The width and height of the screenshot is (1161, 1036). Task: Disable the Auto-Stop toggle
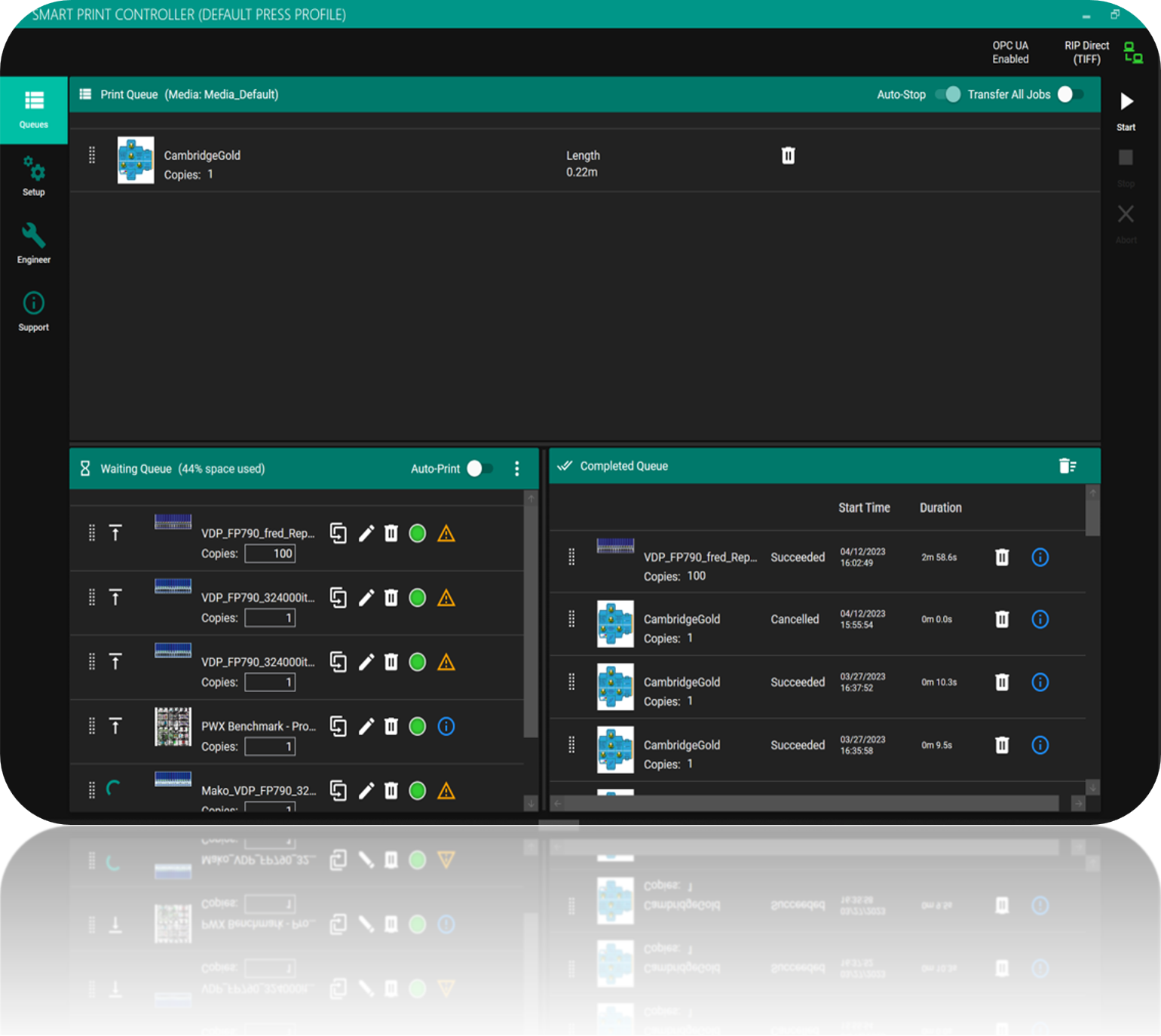pos(948,94)
